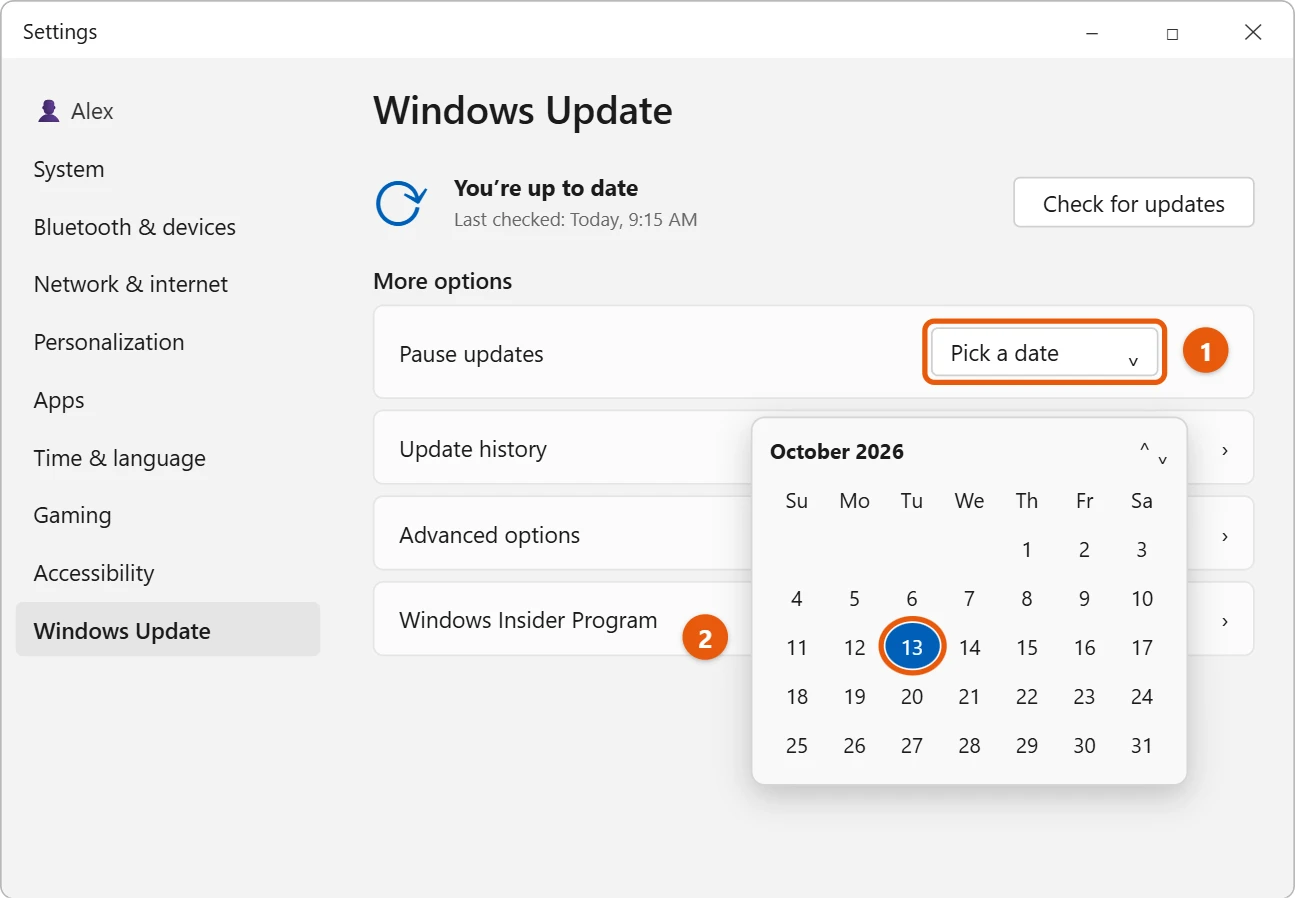Select October 31 in the calendar
The image size is (1295, 898).
point(1142,745)
